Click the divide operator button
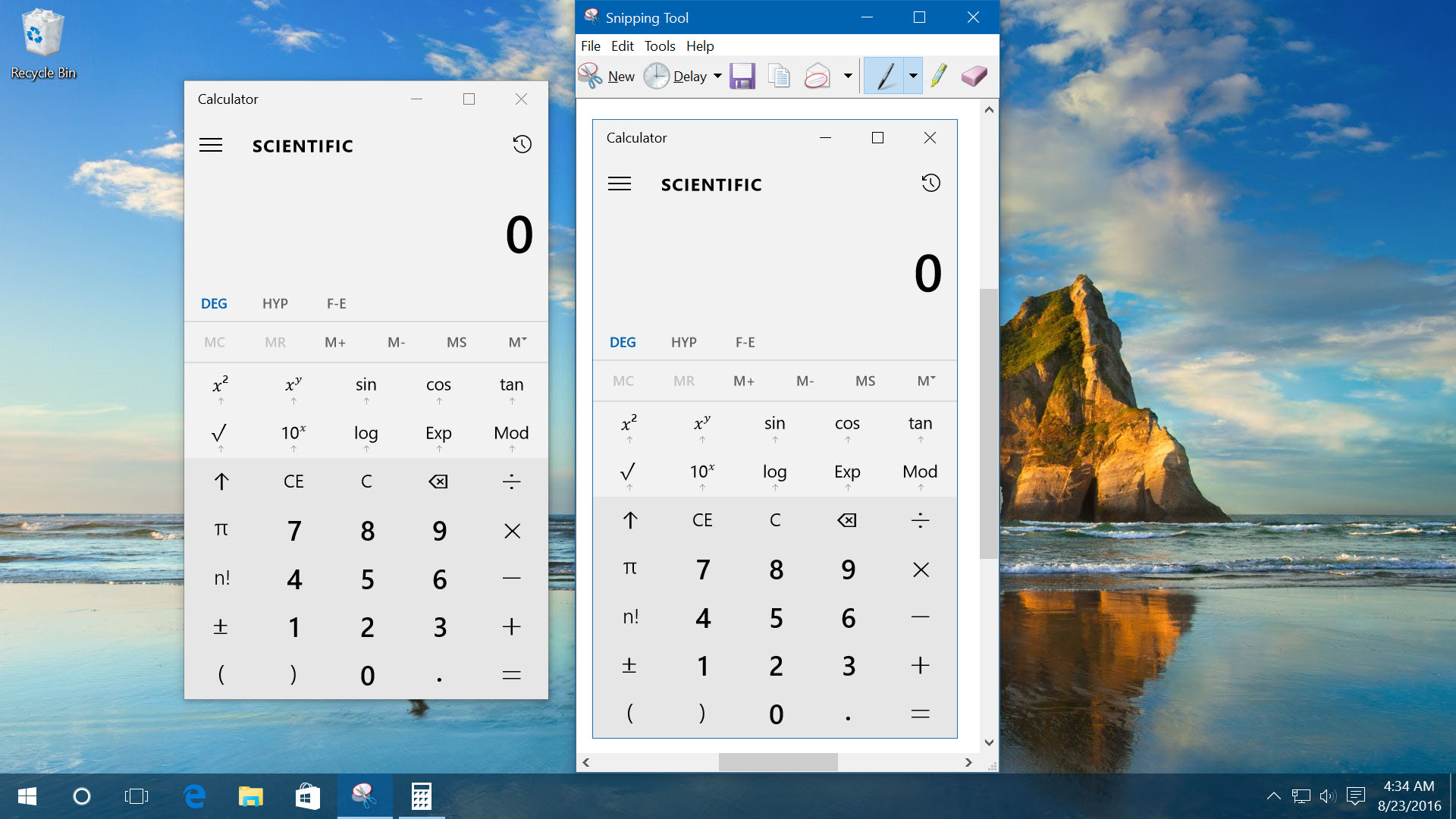The height and width of the screenshot is (819, 1456). pos(512,482)
